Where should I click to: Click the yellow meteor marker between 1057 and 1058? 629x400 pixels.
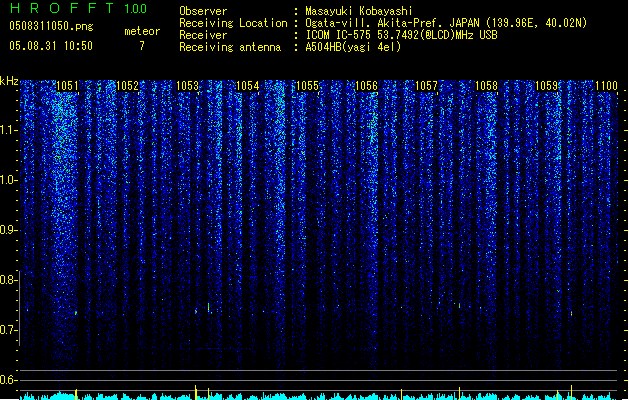(459, 393)
